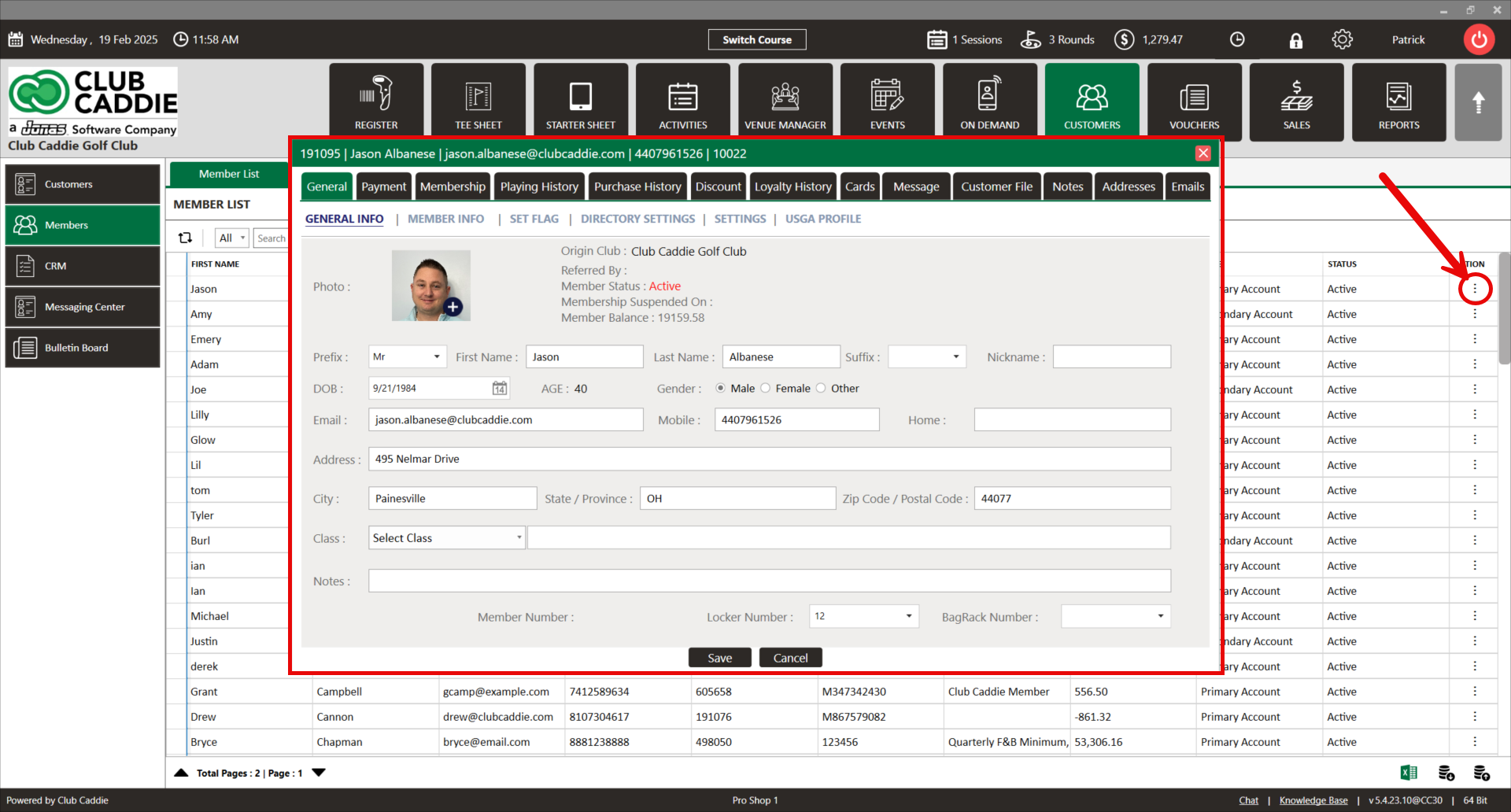Open the USGA PROFILE sub-tab

coord(823,219)
